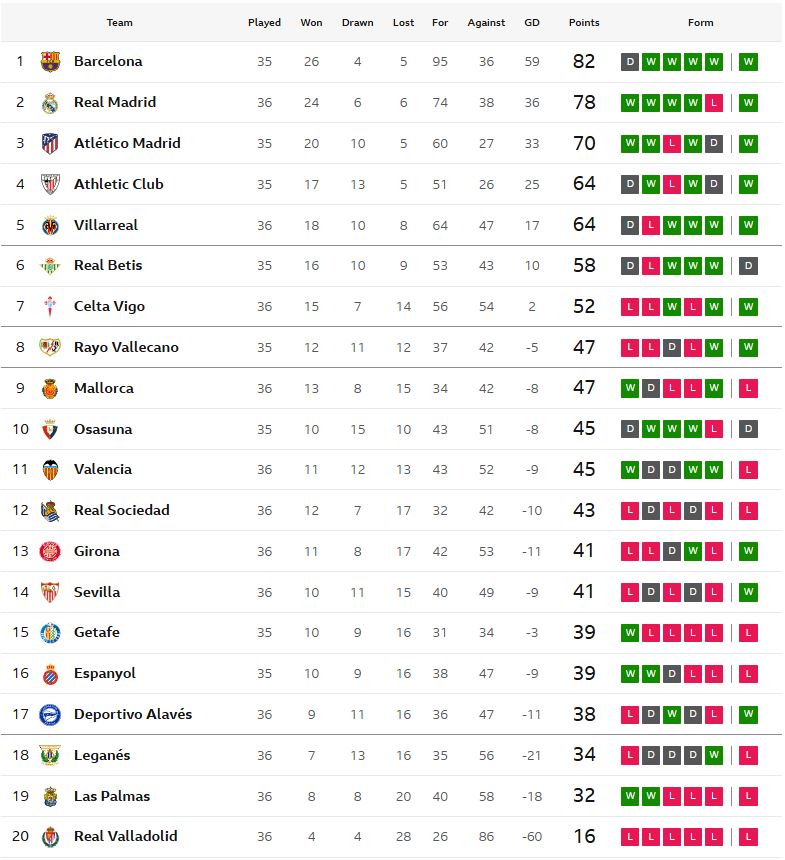This screenshot has width=785, height=860.
Task: Click the Points column header
Action: [x=584, y=22]
